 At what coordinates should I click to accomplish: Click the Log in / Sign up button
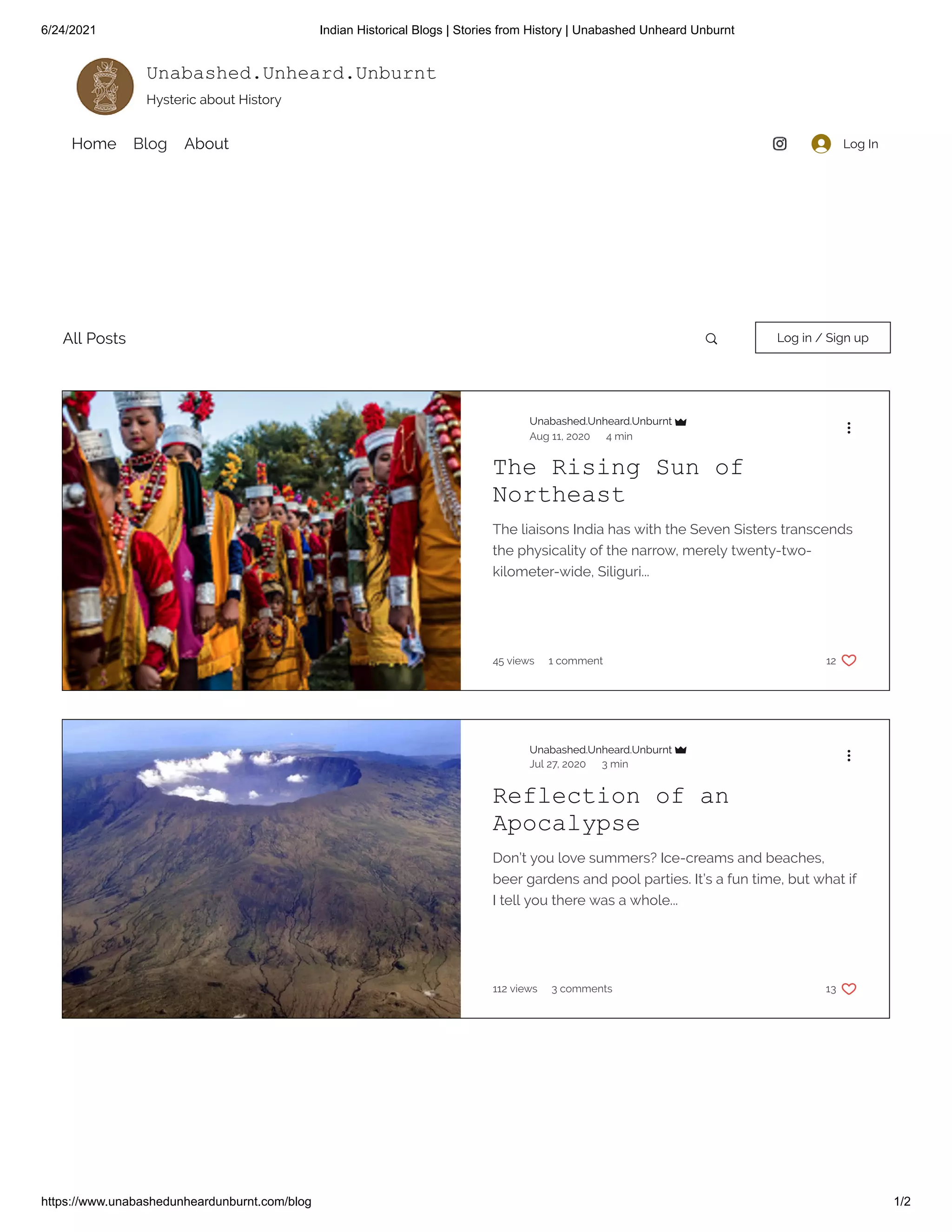822,338
